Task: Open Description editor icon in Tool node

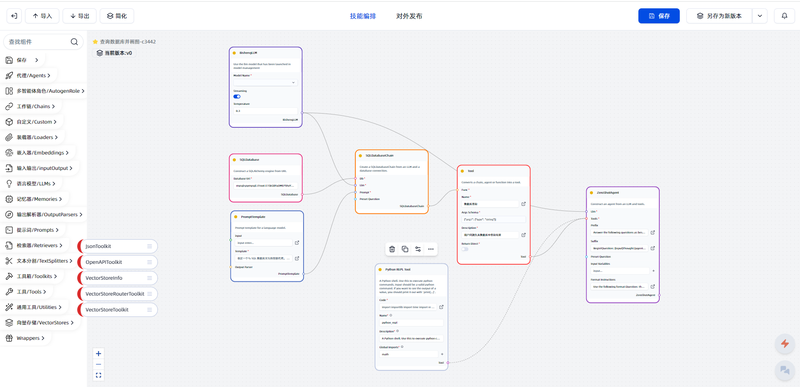Action: pos(523,235)
